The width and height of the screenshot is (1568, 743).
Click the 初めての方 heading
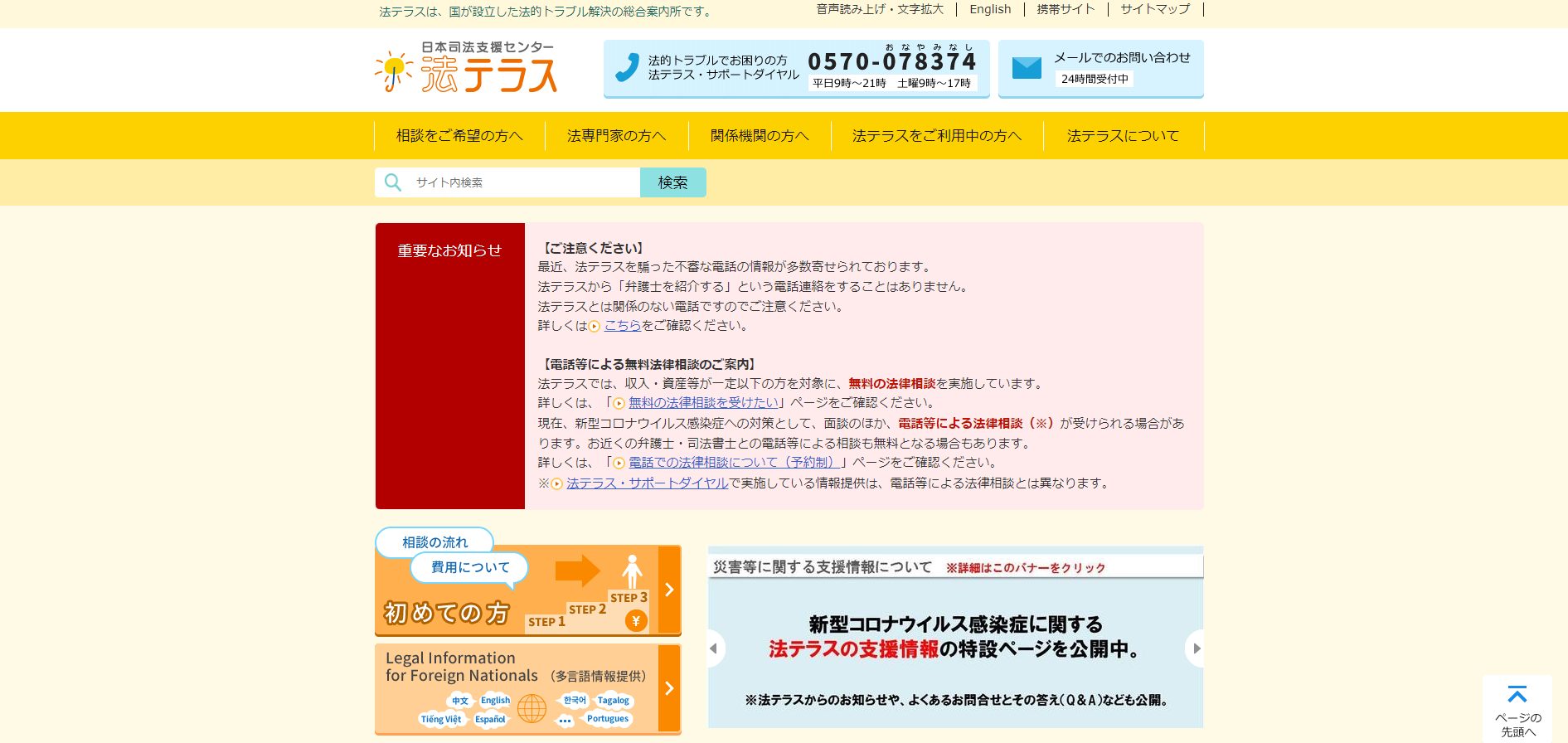(446, 613)
